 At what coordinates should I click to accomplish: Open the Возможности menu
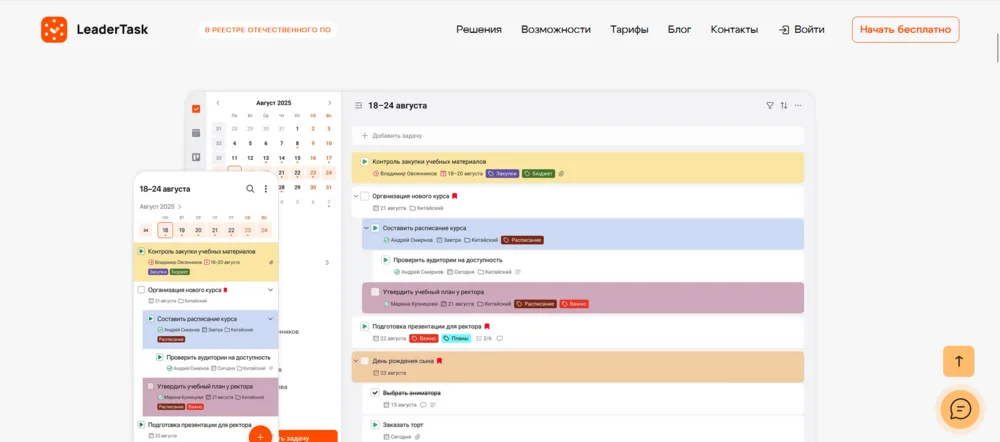555,29
